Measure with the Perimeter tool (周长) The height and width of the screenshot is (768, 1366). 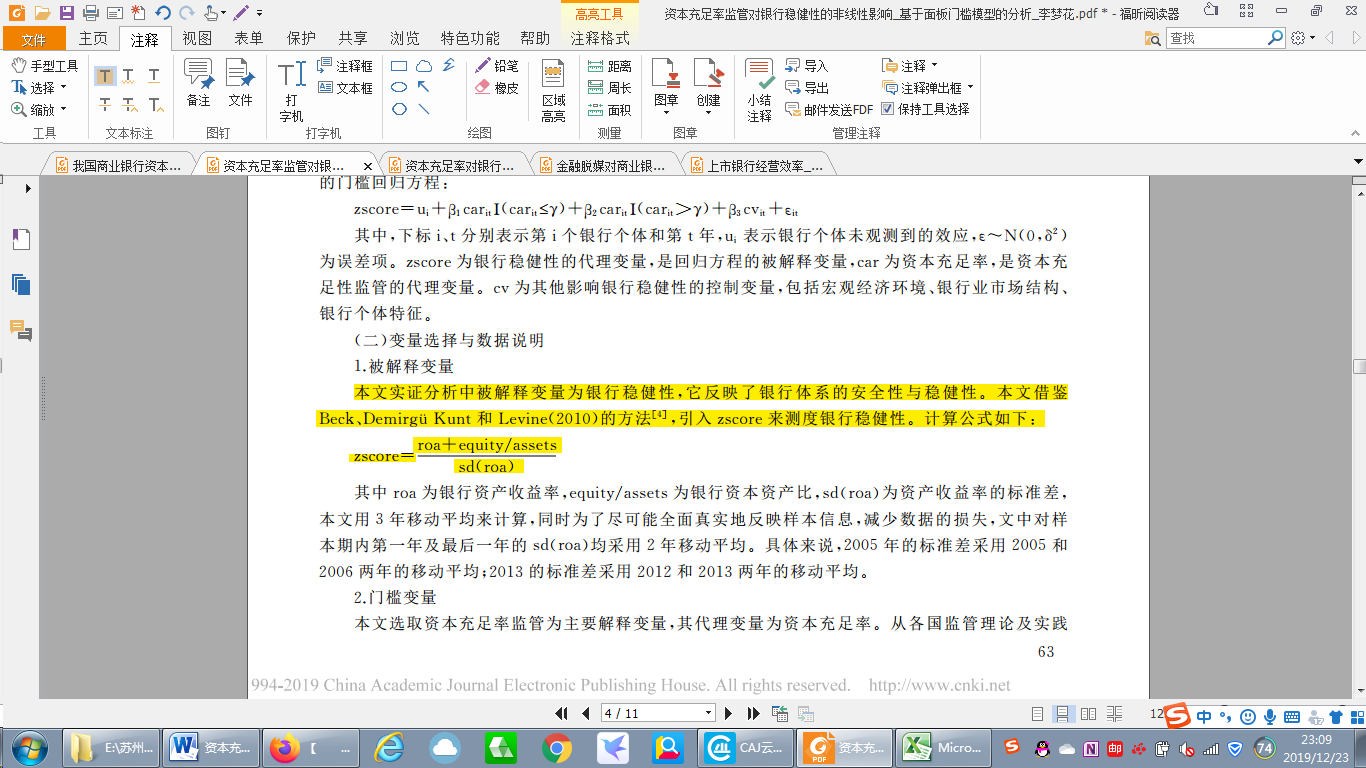609,88
